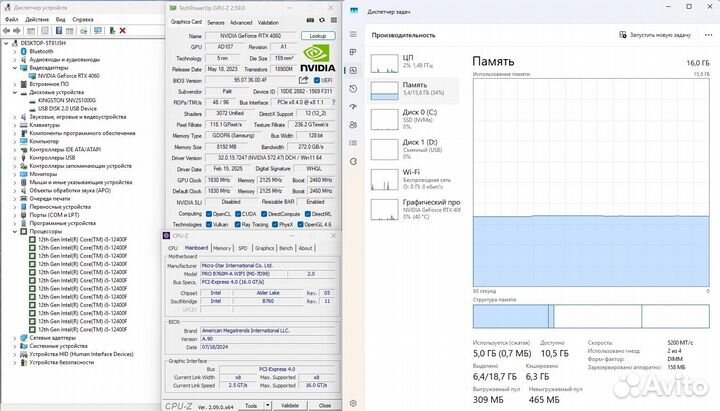Expand the Мониторы node
Image resolution: width=720 pixels, height=411 pixels.
(15, 174)
